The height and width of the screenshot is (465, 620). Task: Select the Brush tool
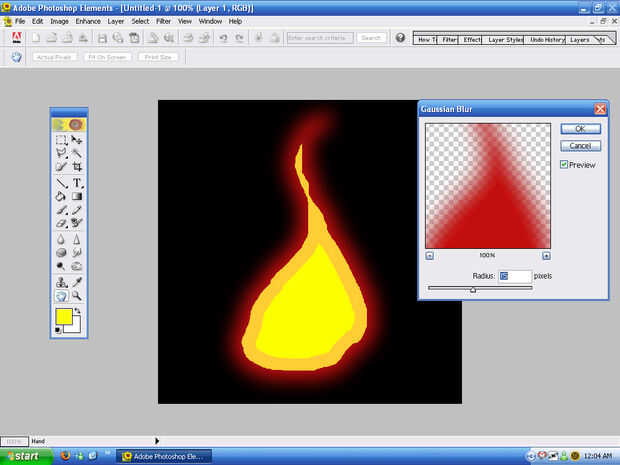(61, 210)
